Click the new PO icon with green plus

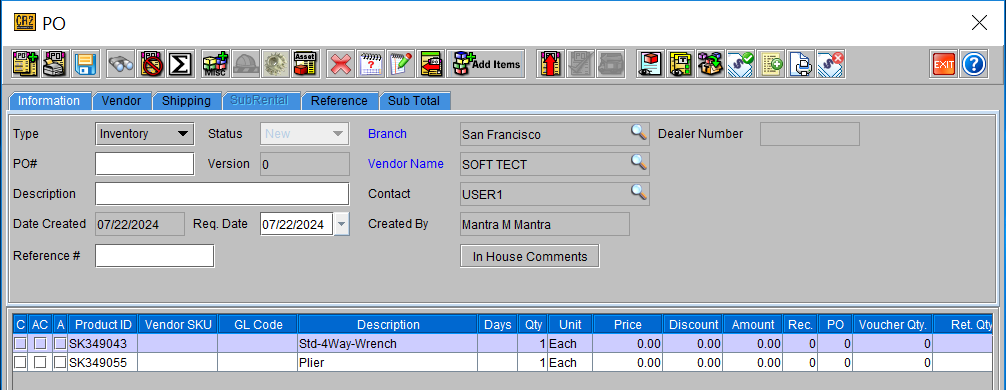pos(26,64)
